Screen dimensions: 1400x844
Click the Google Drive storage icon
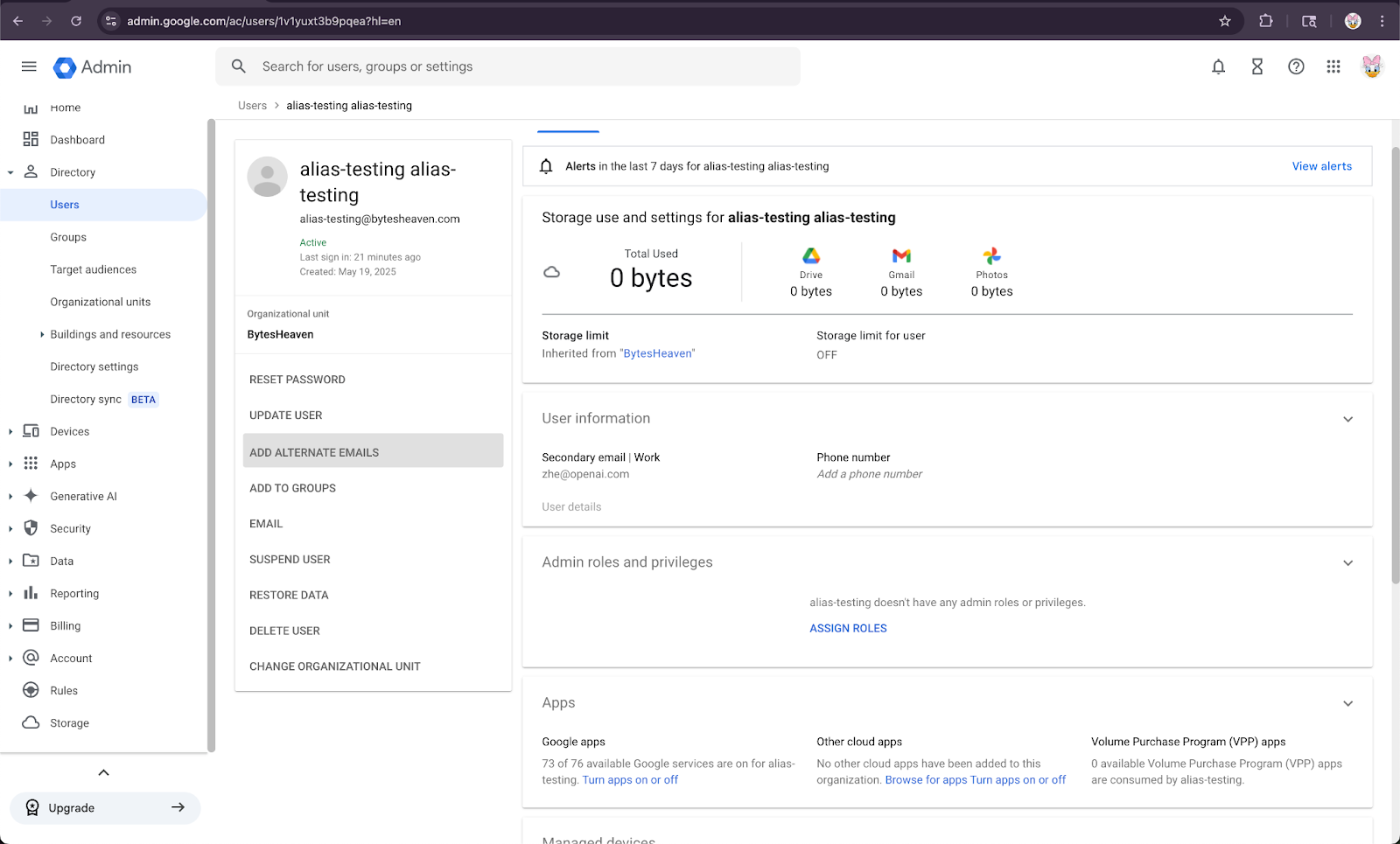(x=811, y=255)
